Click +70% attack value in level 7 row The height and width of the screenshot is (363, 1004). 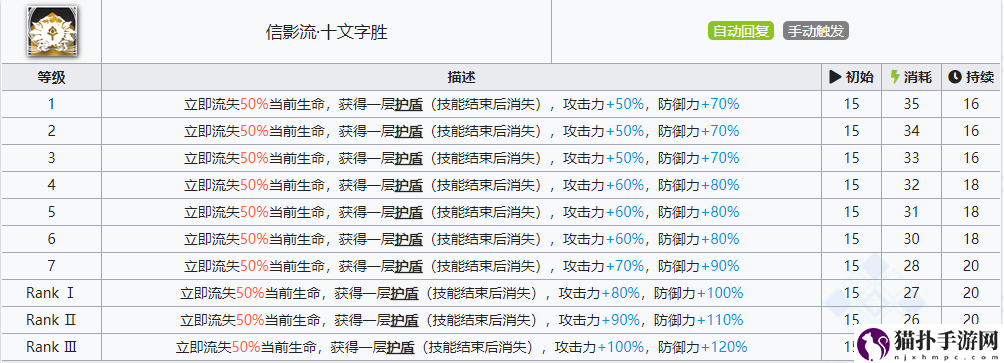pos(624,266)
